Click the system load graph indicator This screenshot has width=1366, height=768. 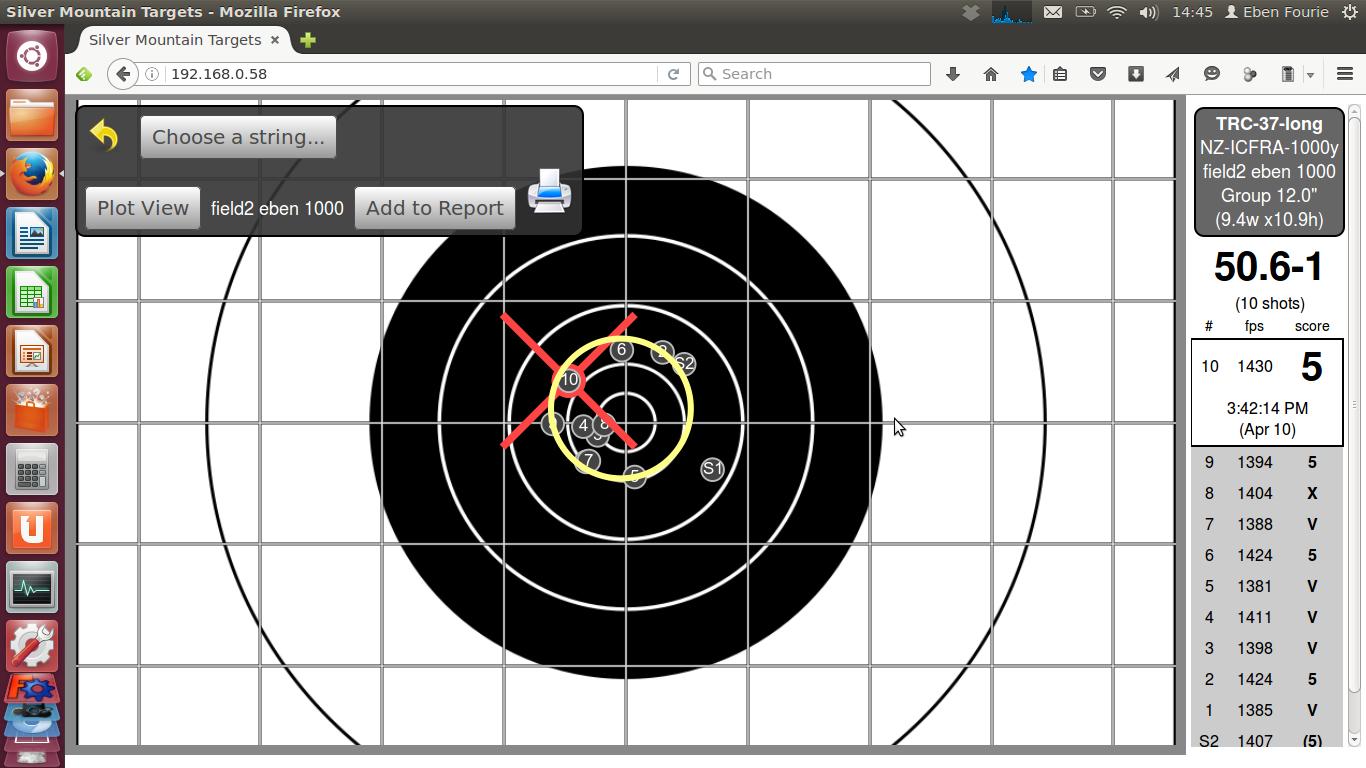1011,12
